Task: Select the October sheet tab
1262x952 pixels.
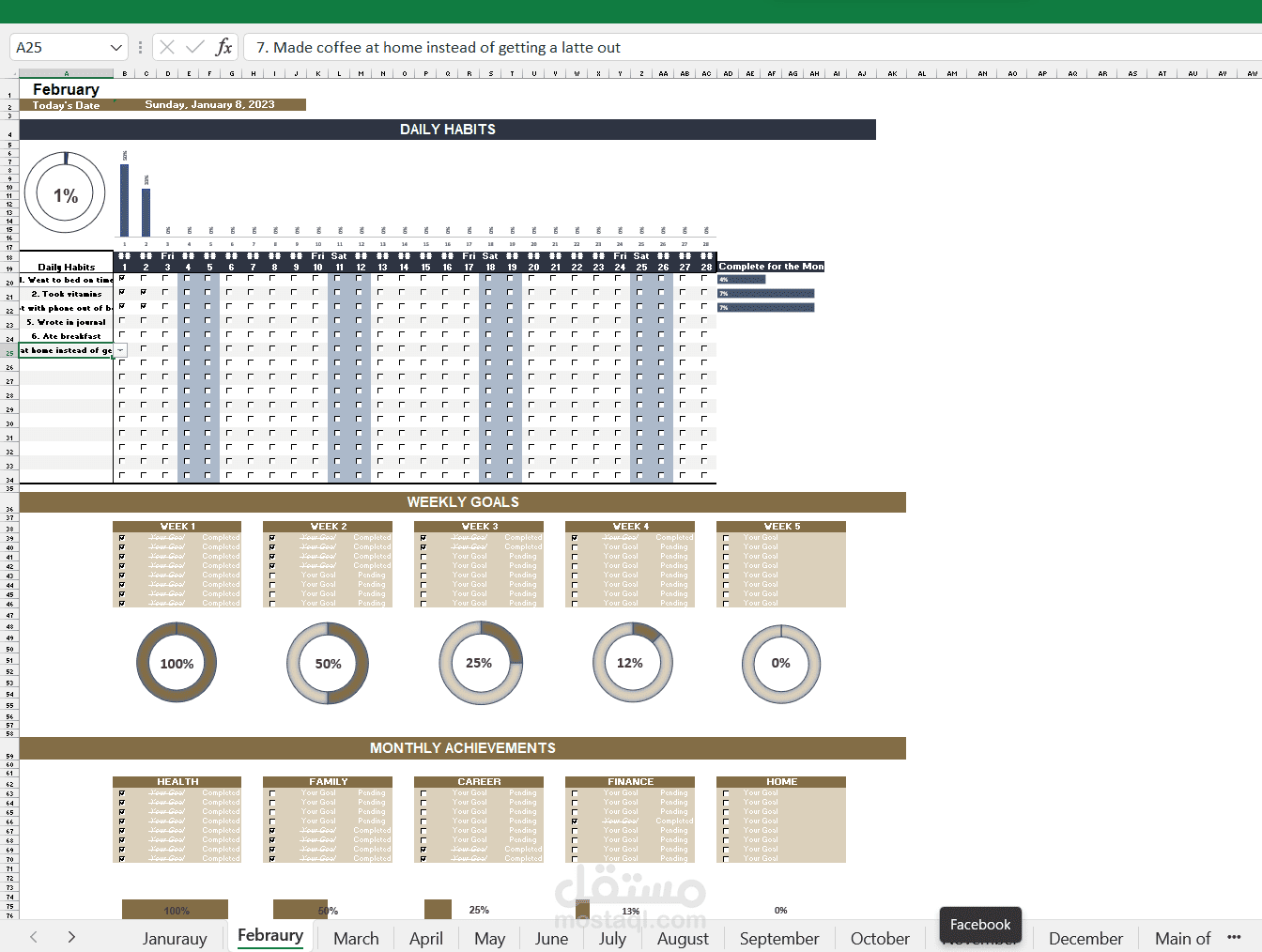Action: pyautogui.click(x=879, y=937)
